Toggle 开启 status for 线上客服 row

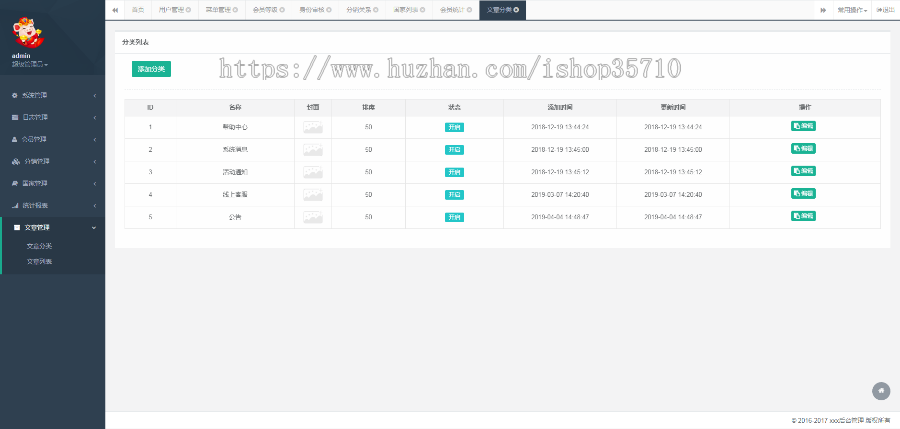[454, 195]
